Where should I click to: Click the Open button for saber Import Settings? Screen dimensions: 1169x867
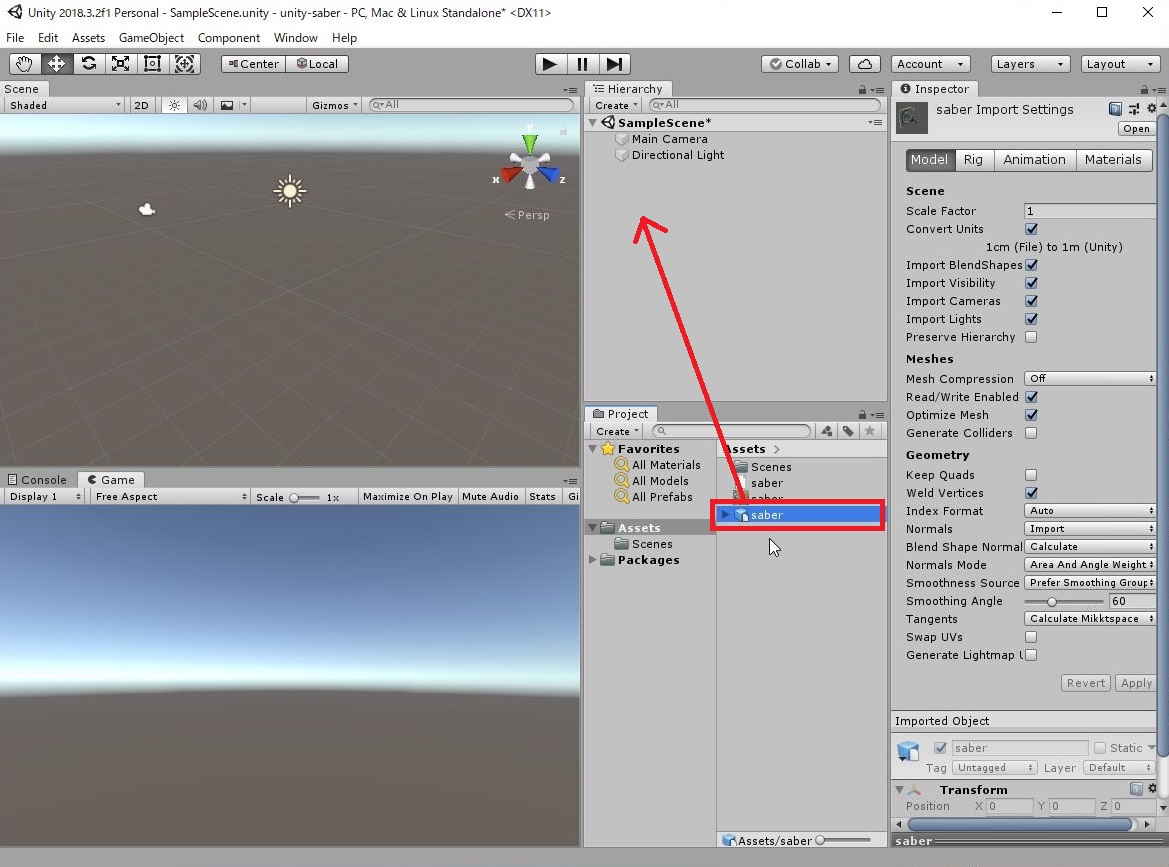(x=1135, y=128)
